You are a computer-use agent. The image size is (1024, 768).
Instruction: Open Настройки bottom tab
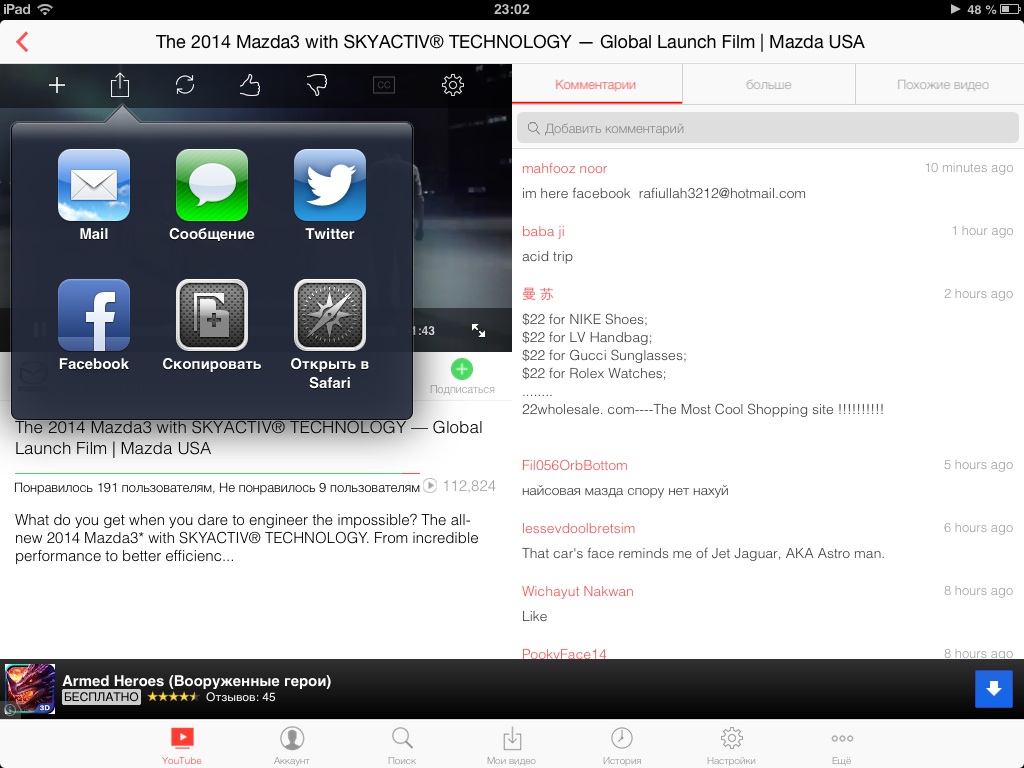pos(731,745)
